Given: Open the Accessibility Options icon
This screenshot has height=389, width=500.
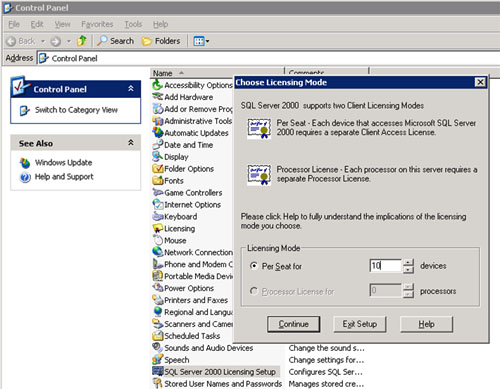Looking at the screenshot, I should (x=157, y=85).
